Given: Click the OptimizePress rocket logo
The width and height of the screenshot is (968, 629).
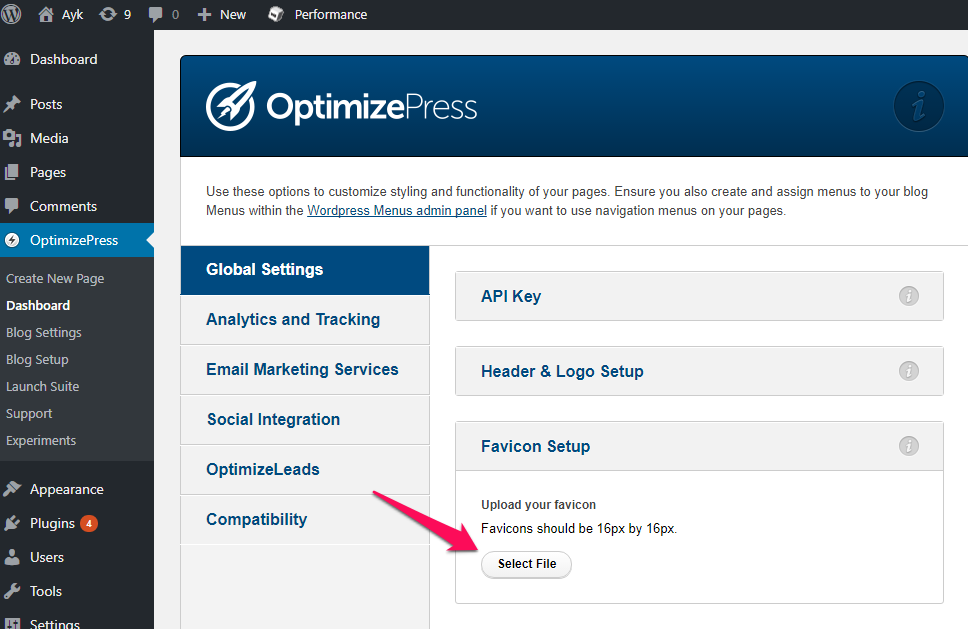Looking at the screenshot, I should pyautogui.click(x=231, y=107).
